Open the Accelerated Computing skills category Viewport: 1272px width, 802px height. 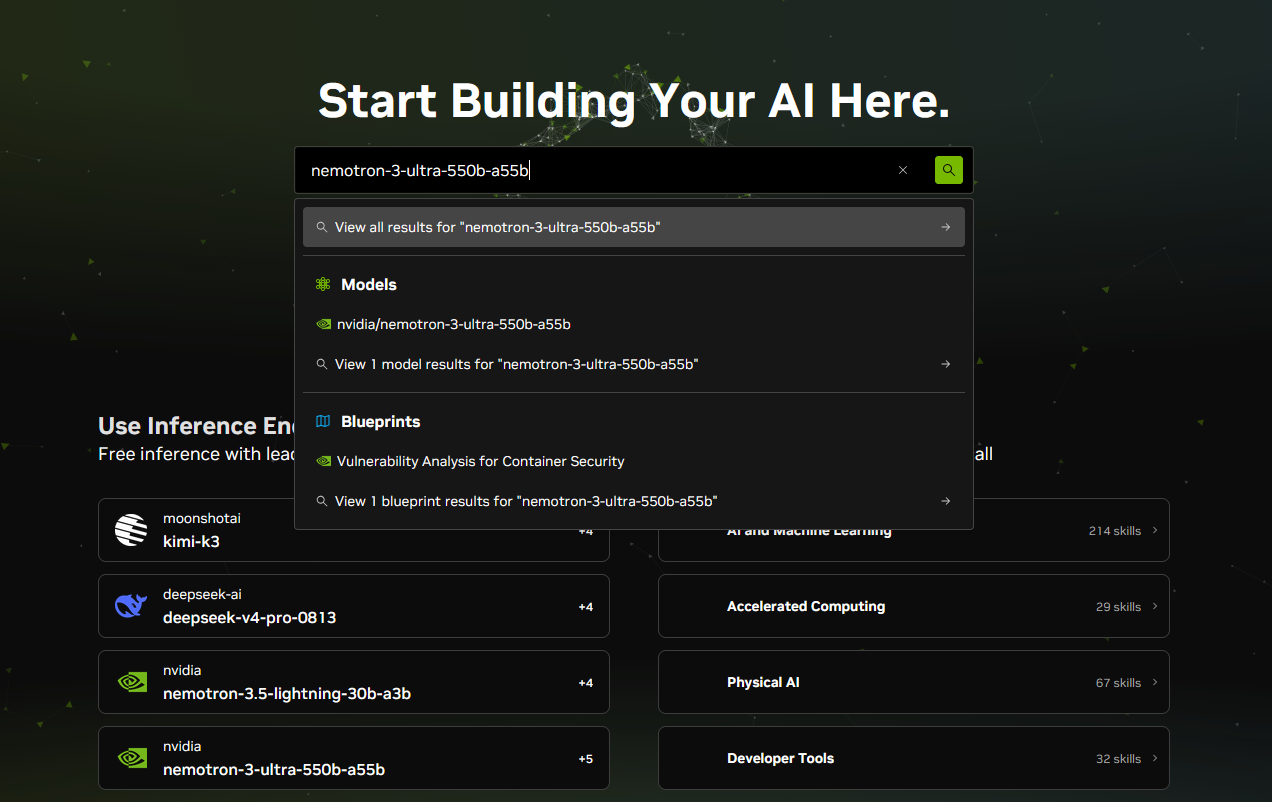(x=914, y=606)
